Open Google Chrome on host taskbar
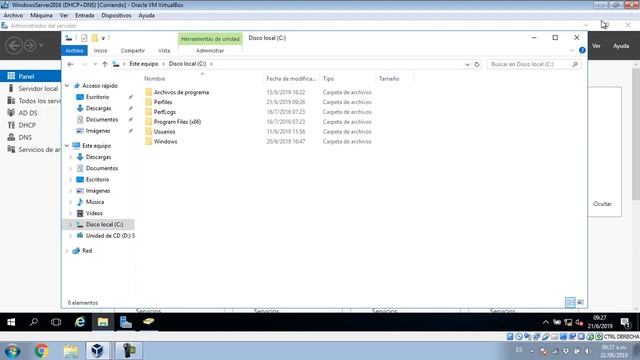 (x=41, y=351)
